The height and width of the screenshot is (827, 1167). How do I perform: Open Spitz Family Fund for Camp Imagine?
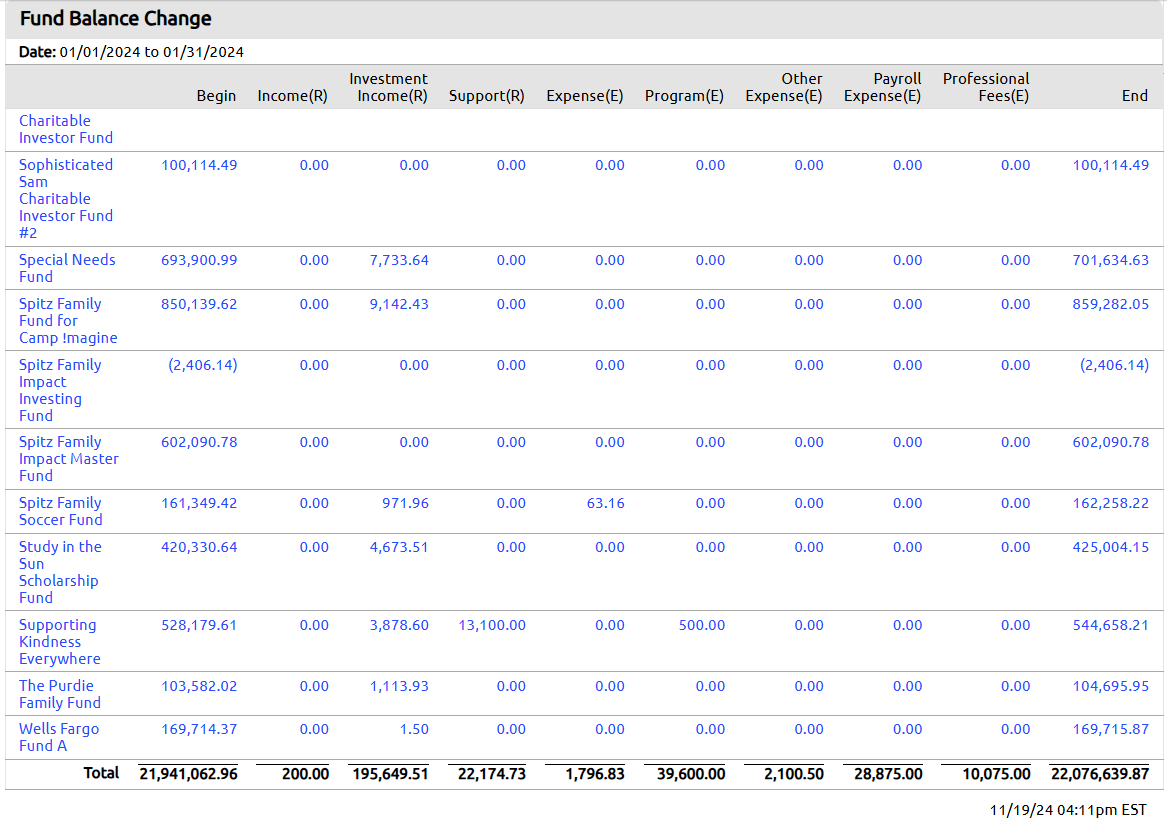(x=68, y=321)
